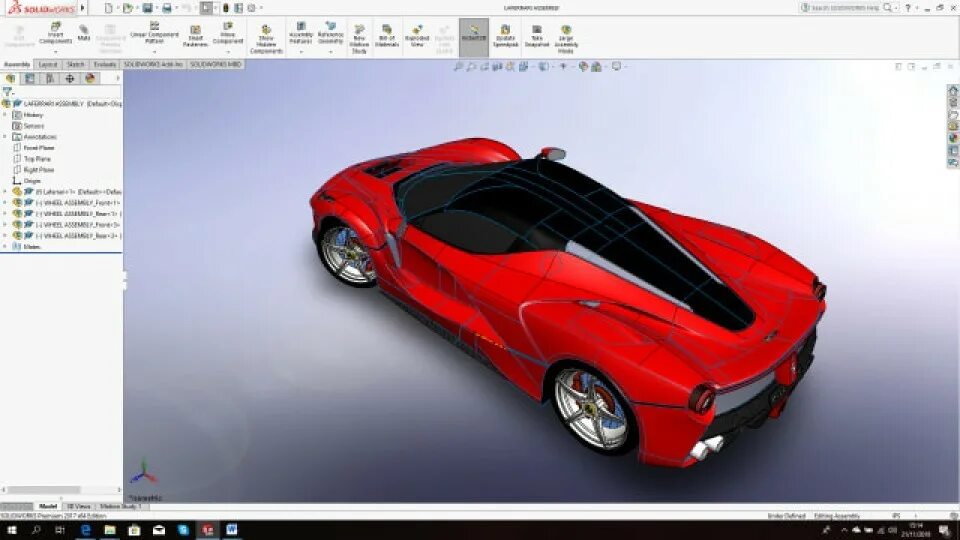Toggle the Instant3D button
The image size is (960, 540).
(474, 36)
